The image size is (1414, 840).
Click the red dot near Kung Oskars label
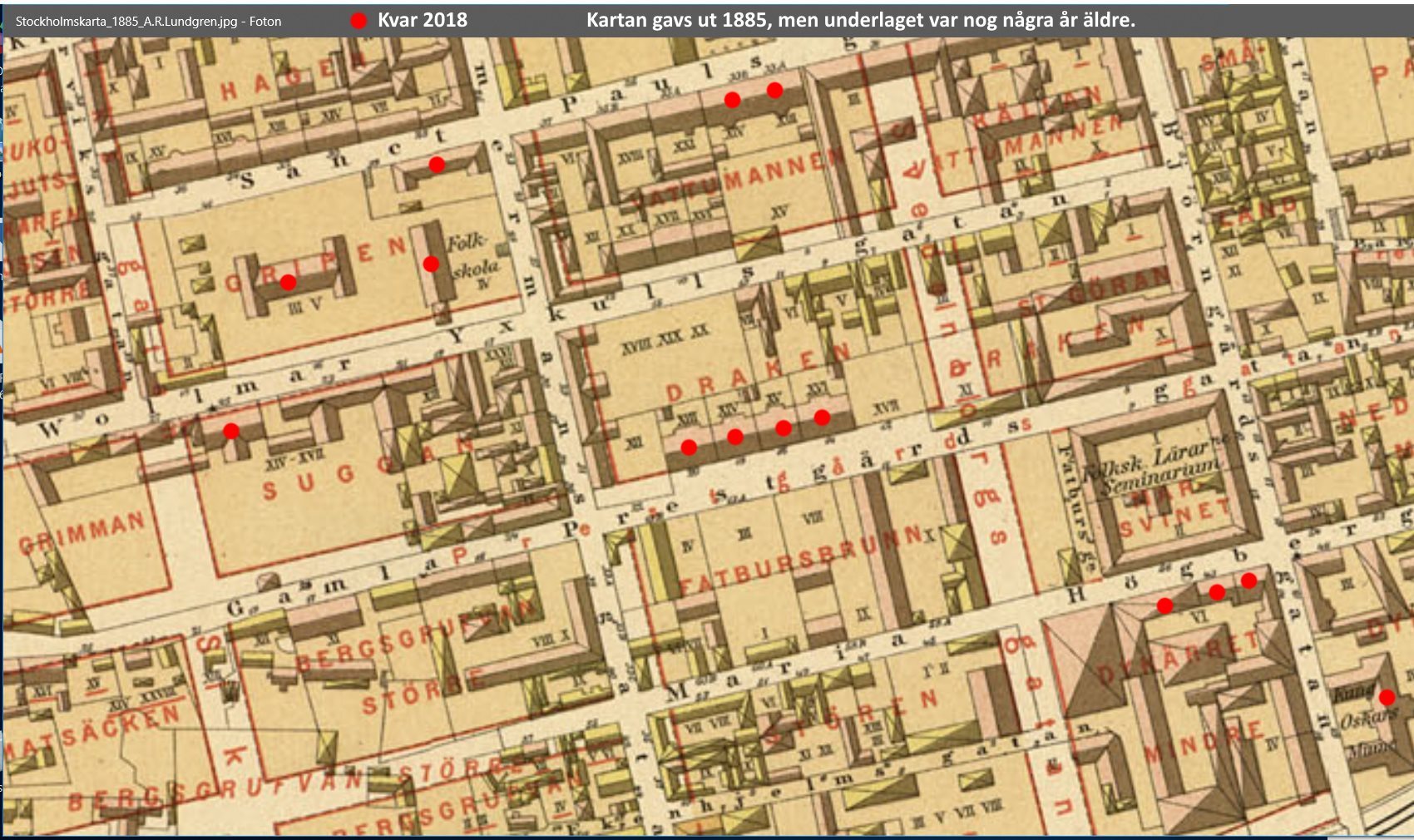(1387, 698)
